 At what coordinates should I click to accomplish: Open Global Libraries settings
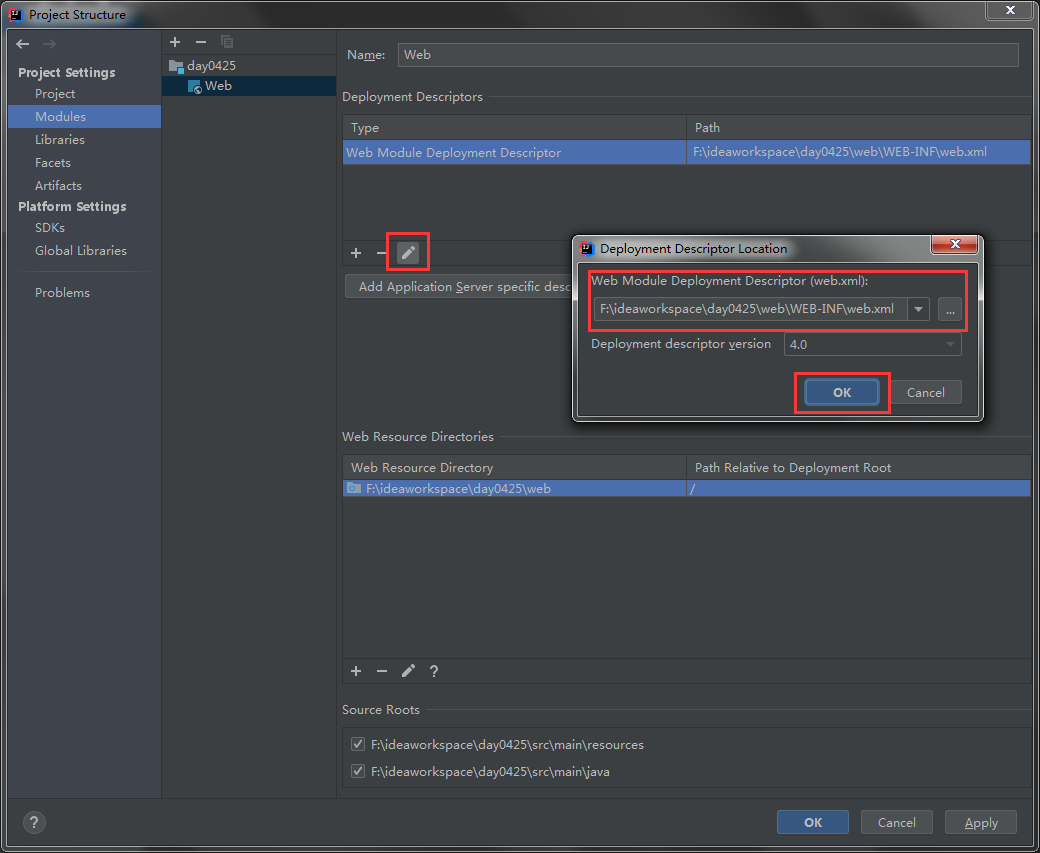click(x=81, y=251)
